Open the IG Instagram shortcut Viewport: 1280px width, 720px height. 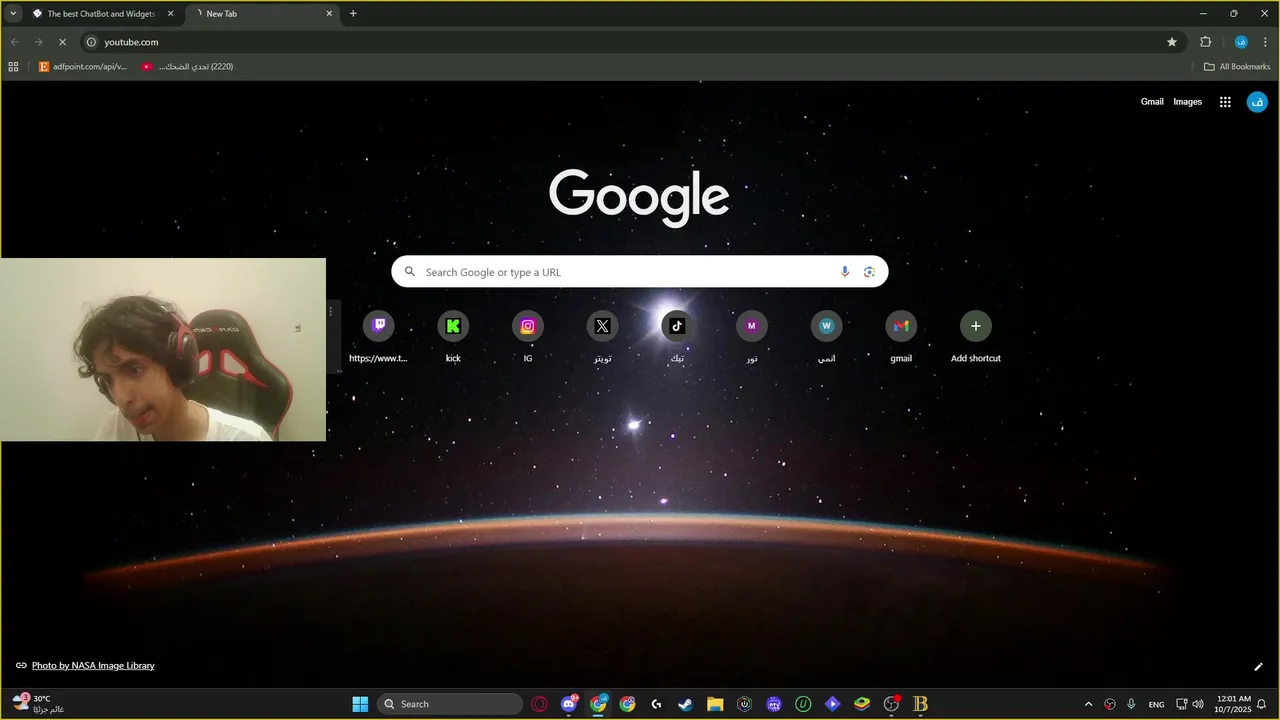[x=528, y=336]
